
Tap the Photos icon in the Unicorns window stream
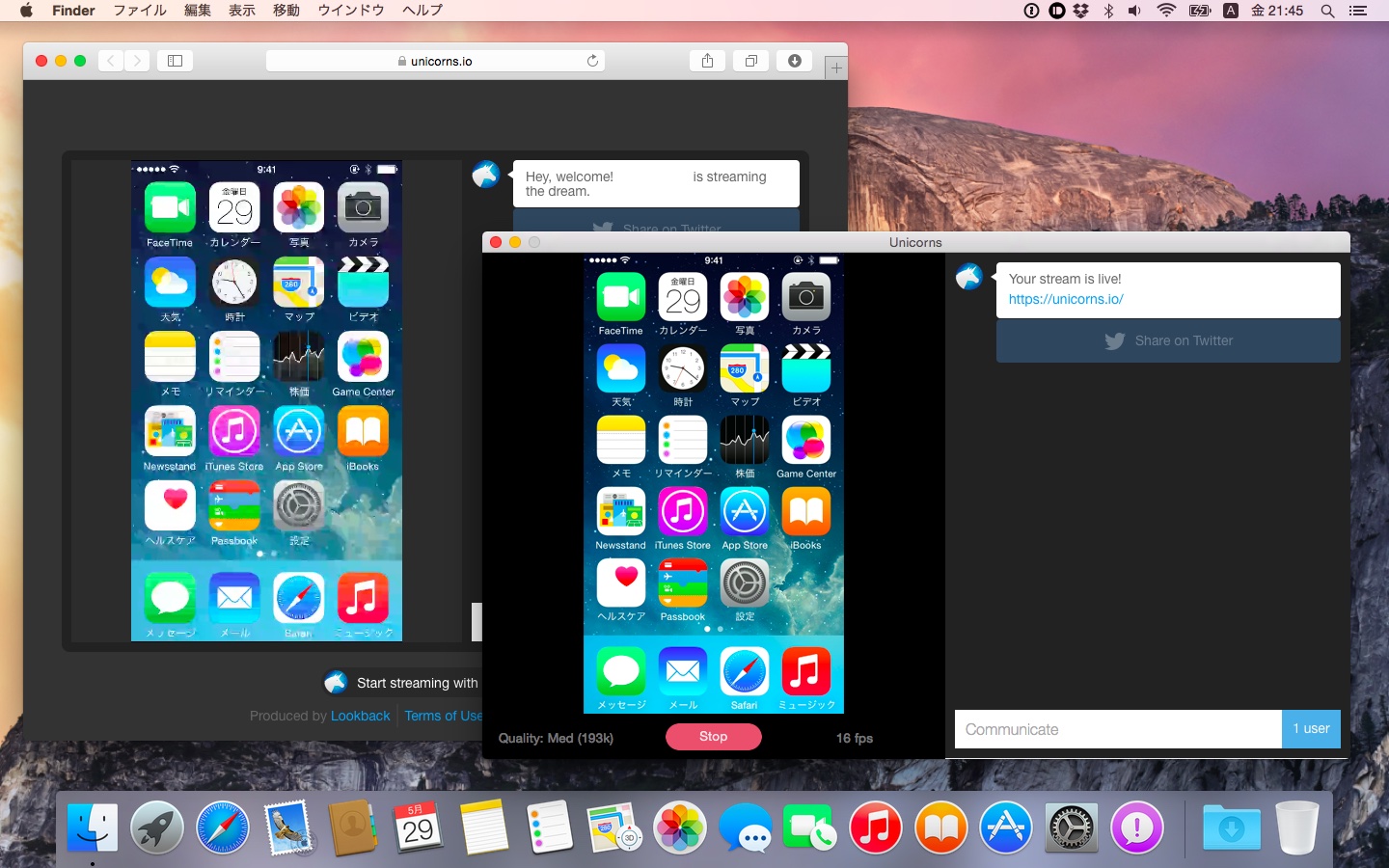click(x=745, y=297)
